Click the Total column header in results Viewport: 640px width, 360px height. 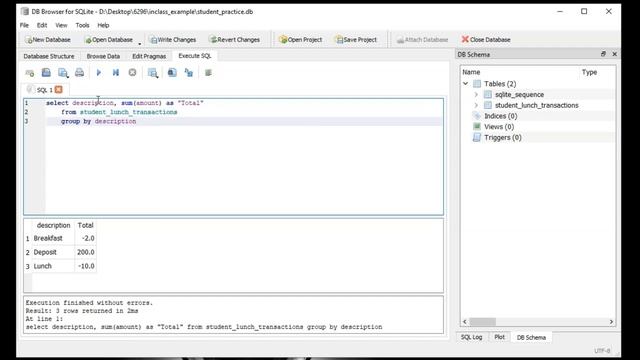click(86, 225)
